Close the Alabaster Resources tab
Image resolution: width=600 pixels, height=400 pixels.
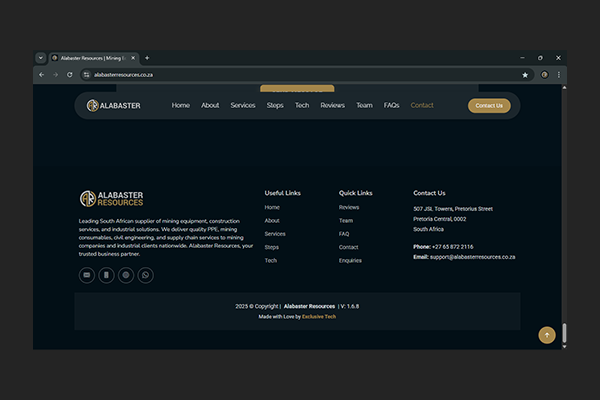133,58
